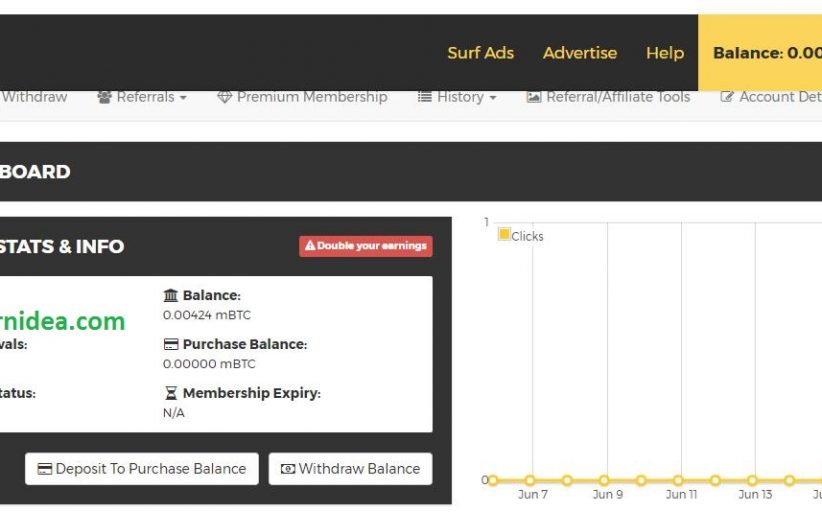Click the Referral/Affiliate Tools image icon

pyautogui.click(x=534, y=97)
